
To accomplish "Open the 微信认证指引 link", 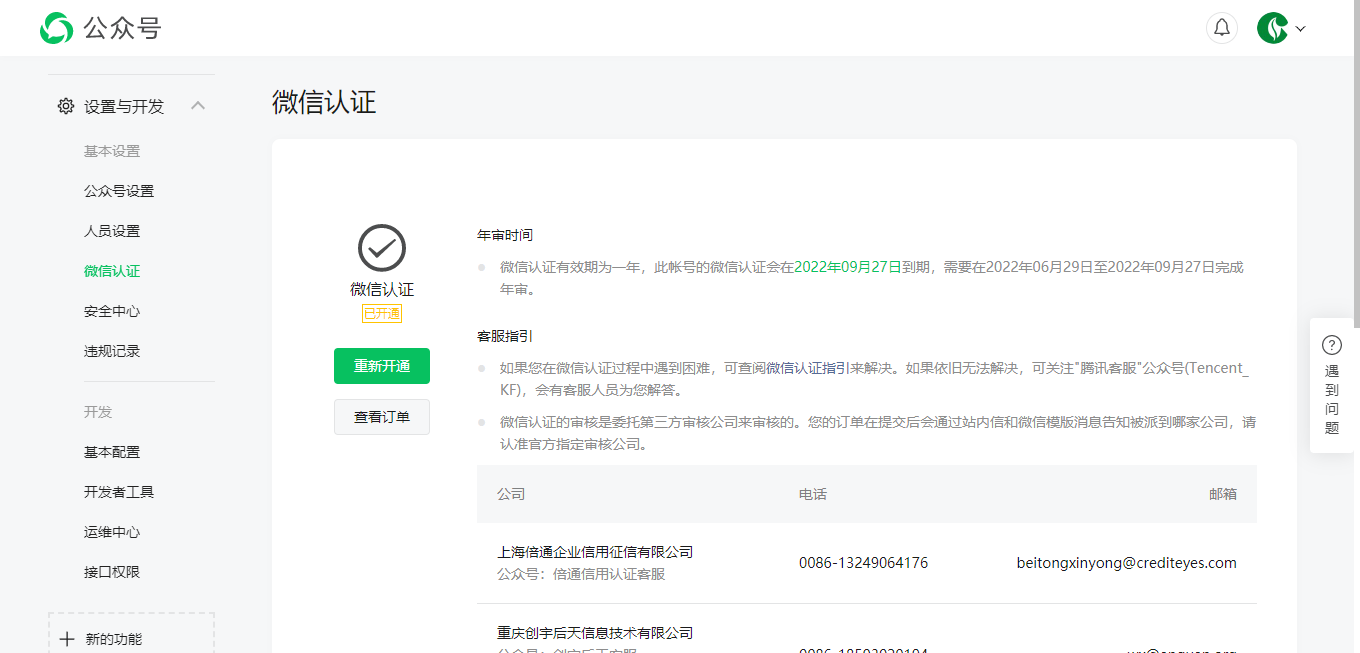I will (808, 368).
